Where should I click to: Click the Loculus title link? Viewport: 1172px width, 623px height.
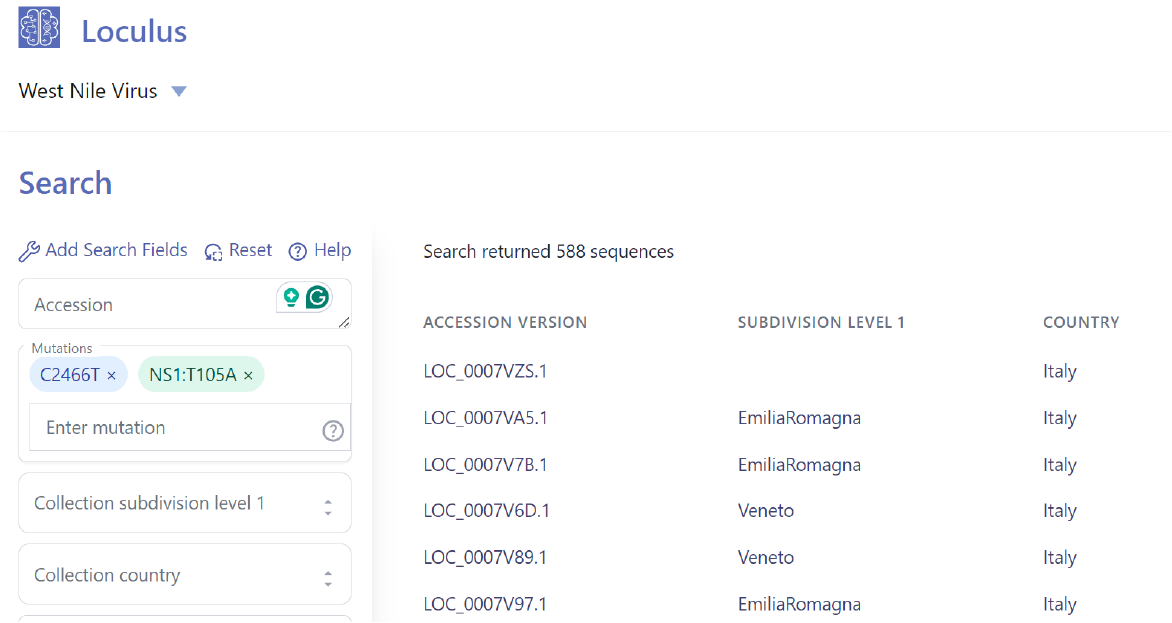coord(134,31)
